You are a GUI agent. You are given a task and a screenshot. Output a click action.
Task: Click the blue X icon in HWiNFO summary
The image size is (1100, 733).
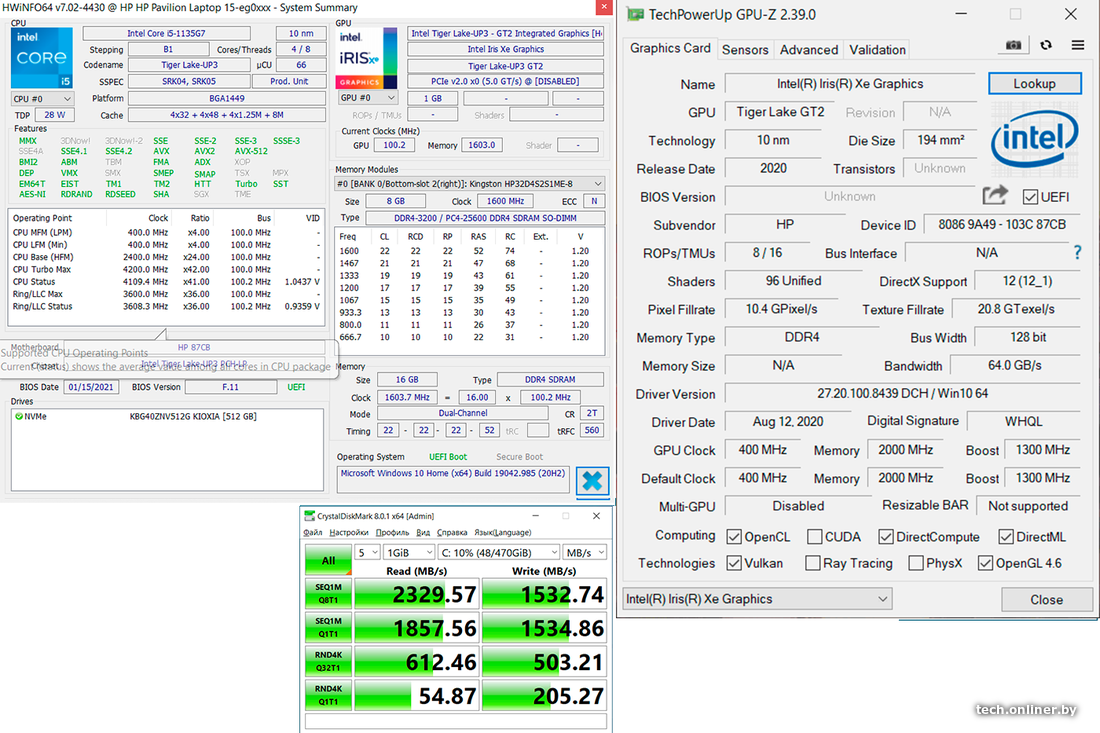[592, 481]
